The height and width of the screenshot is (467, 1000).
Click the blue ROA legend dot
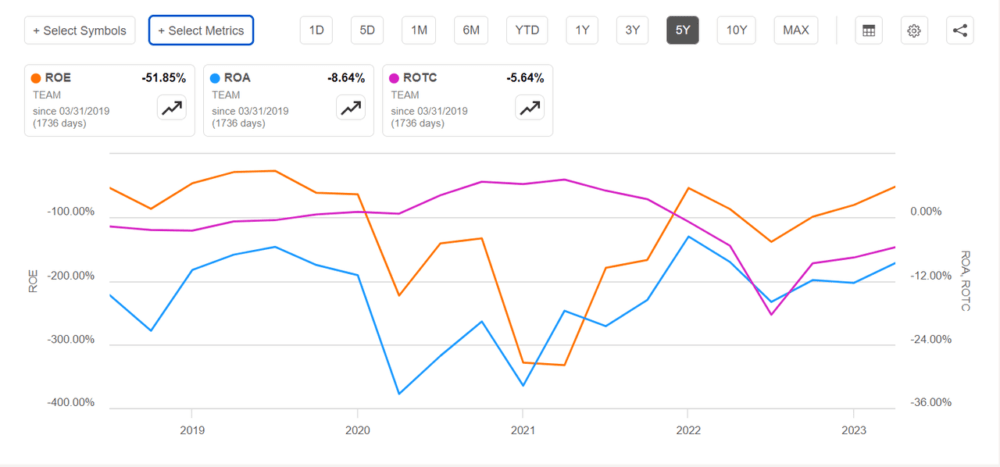(x=215, y=78)
